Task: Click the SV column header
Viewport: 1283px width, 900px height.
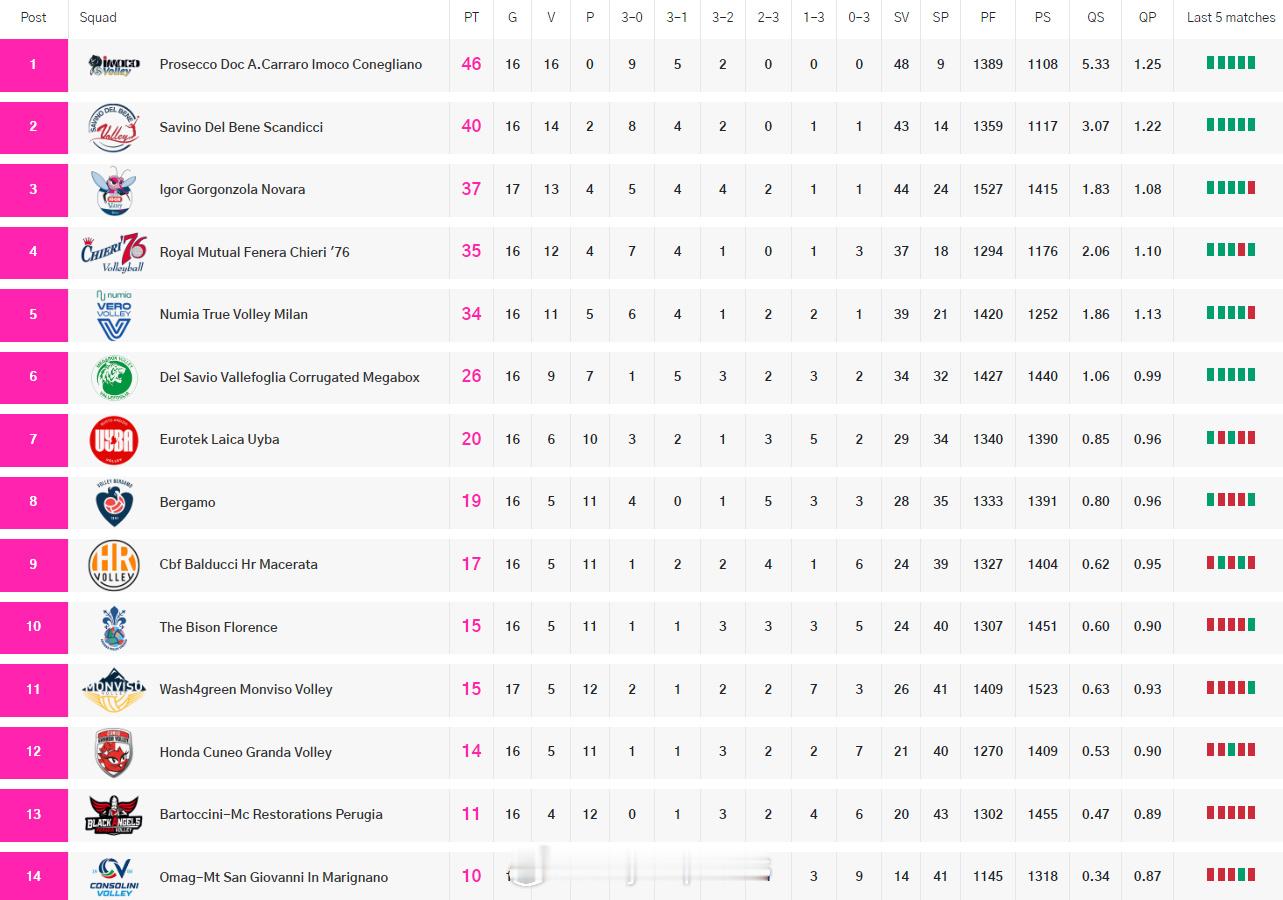Action: tap(902, 17)
